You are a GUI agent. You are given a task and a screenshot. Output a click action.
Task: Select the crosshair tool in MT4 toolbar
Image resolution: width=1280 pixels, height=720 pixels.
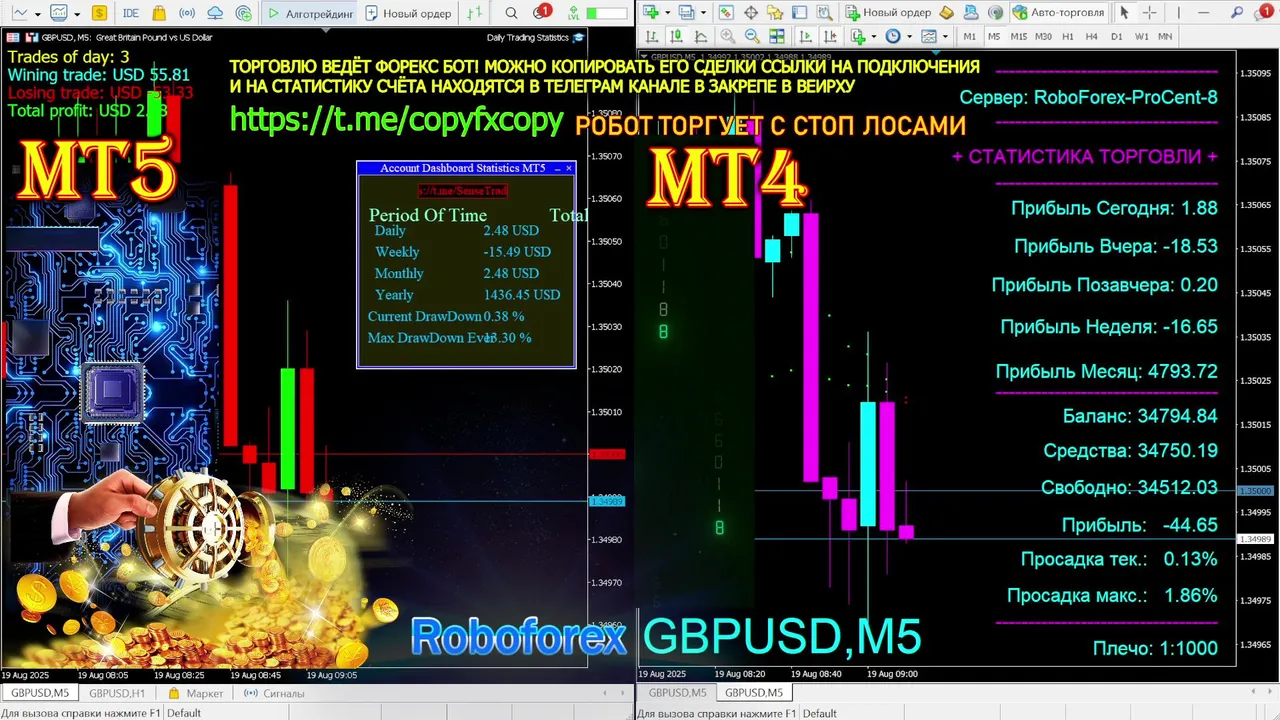pos(1149,12)
